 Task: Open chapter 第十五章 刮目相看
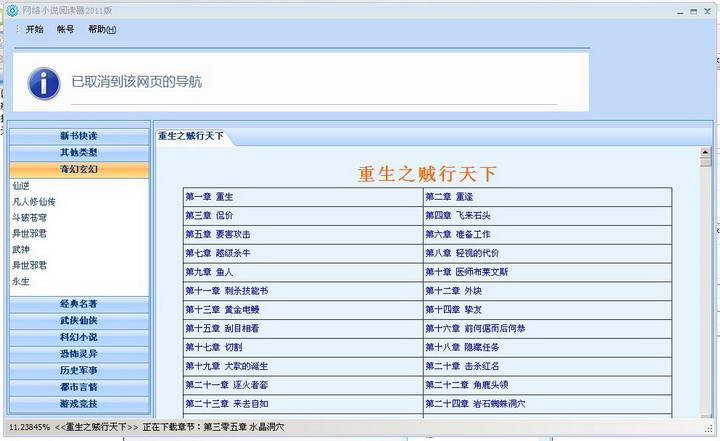coord(222,328)
